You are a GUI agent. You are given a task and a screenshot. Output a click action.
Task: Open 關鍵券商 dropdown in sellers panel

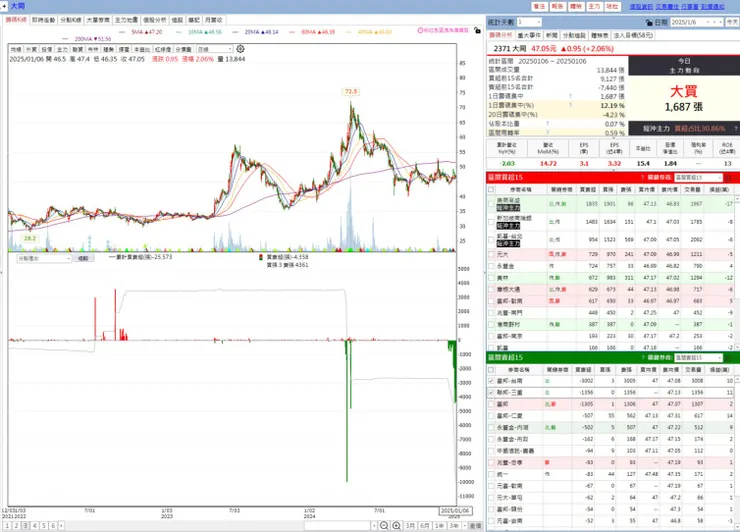pos(698,358)
